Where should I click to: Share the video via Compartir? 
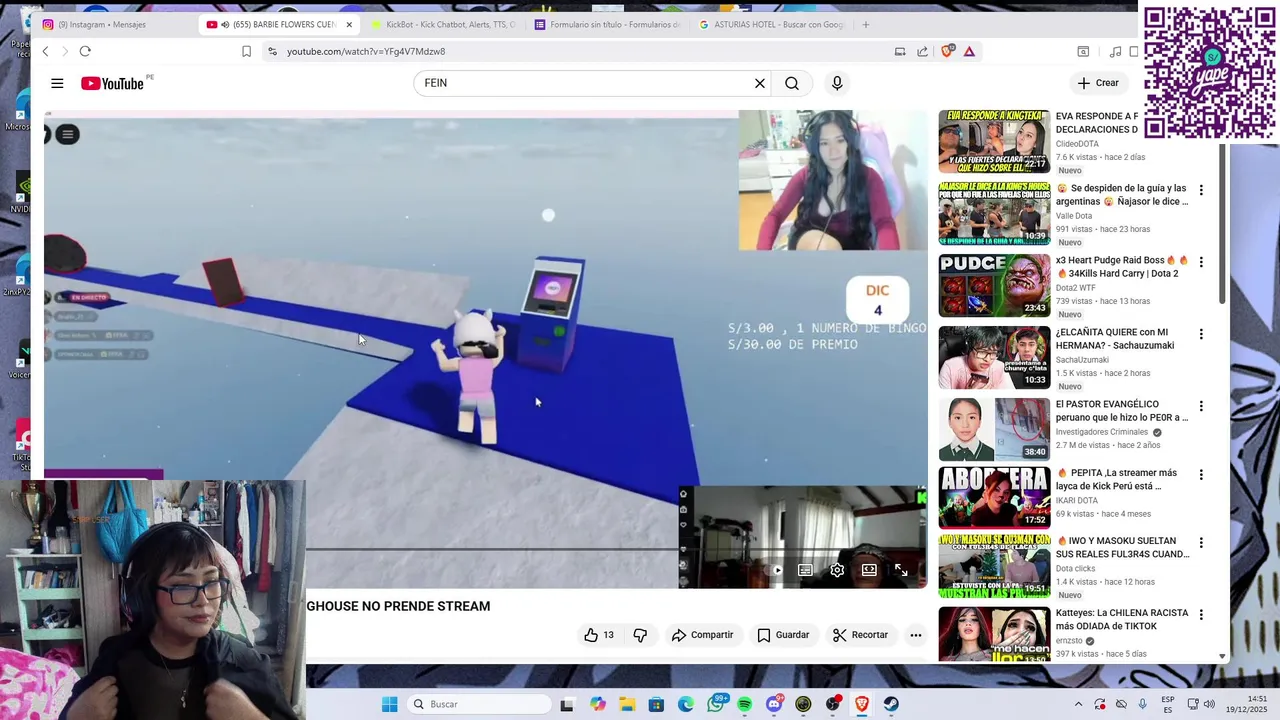[x=703, y=635]
